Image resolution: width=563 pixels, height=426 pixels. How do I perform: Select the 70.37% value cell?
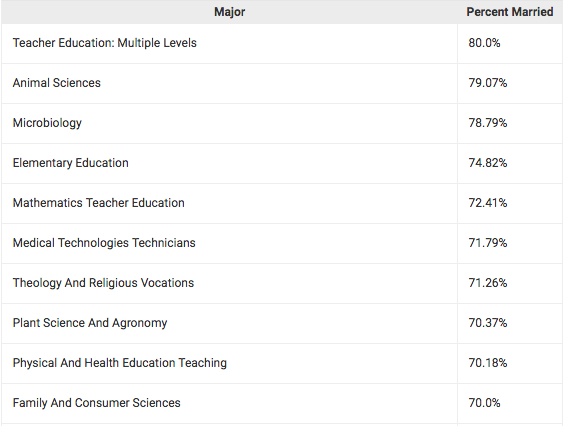click(510, 323)
